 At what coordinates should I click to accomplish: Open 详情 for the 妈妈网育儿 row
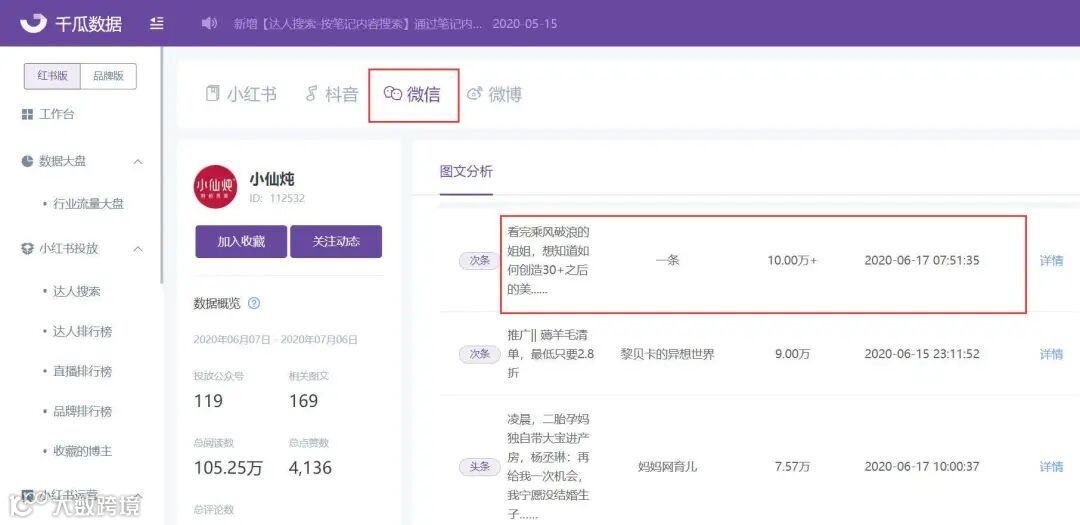click(1051, 466)
